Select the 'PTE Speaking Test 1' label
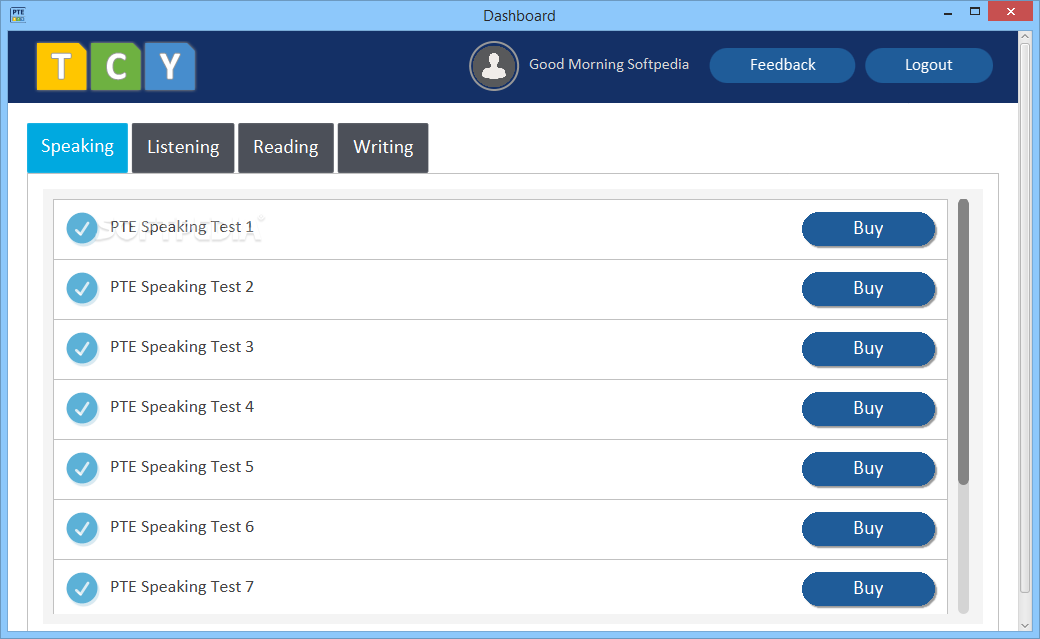Screen dimensions: 1040x639 point(182,227)
